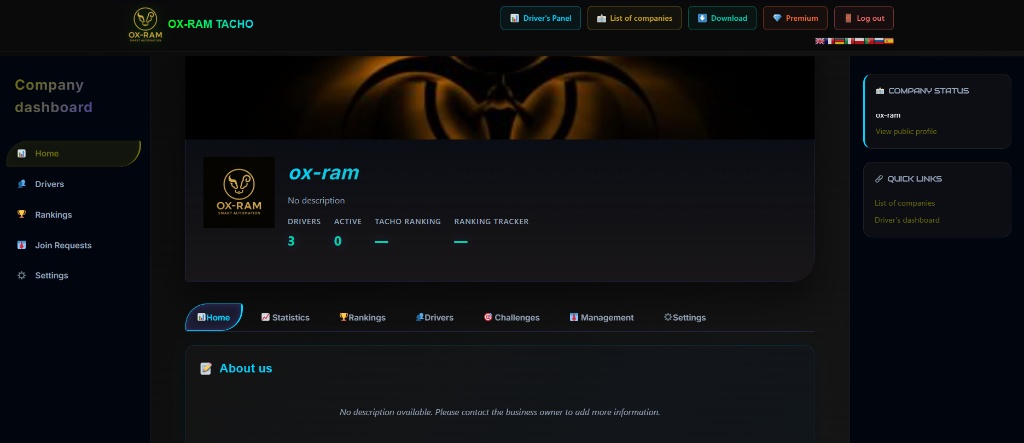Click the About us heading

[246, 369]
